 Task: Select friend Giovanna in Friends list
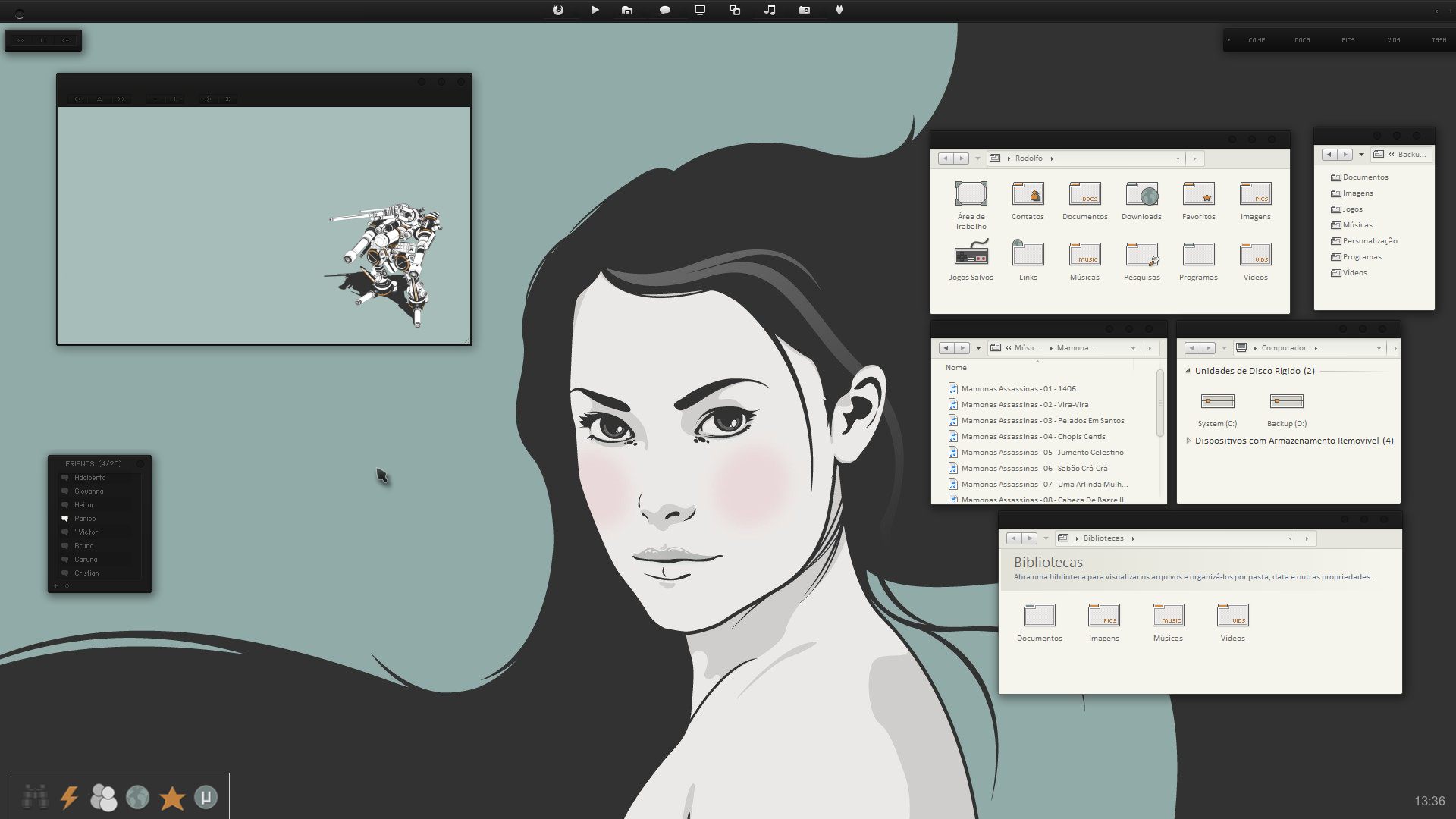(x=89, y=491)
